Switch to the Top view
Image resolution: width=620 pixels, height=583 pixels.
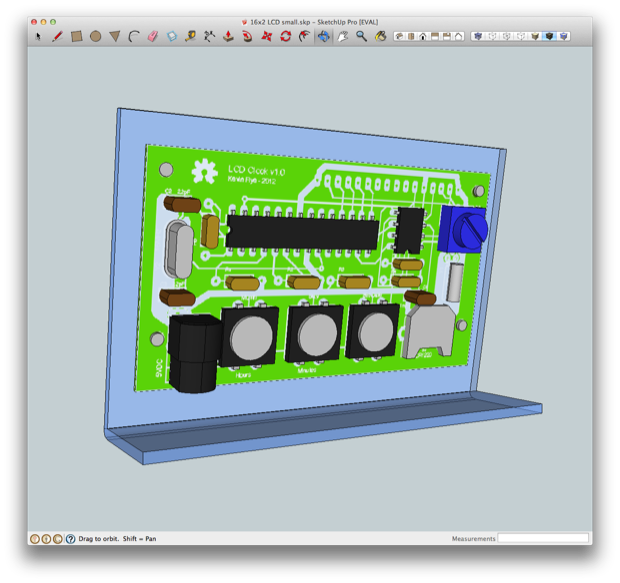411,37
